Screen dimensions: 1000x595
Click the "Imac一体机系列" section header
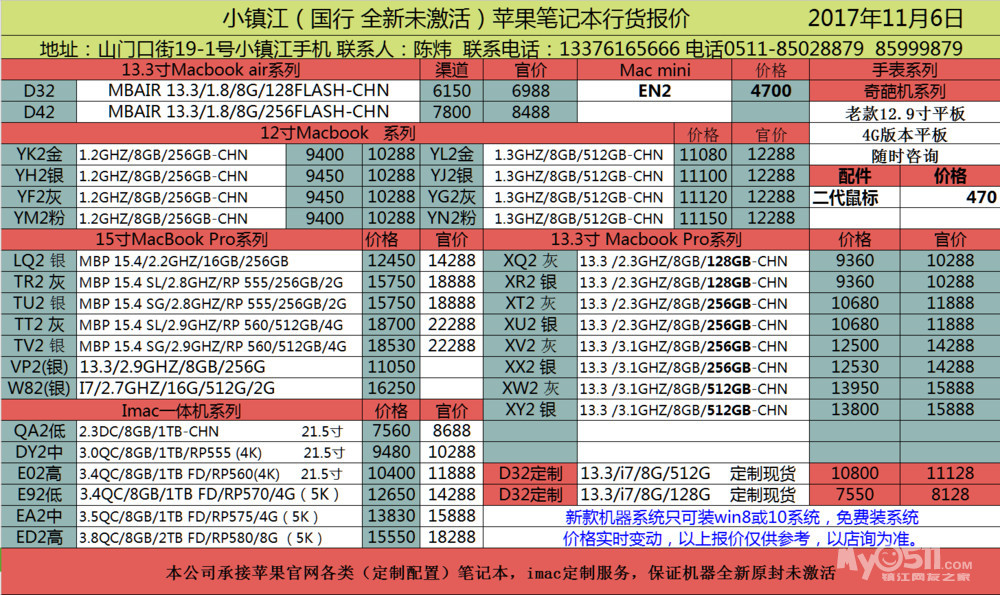182,410
